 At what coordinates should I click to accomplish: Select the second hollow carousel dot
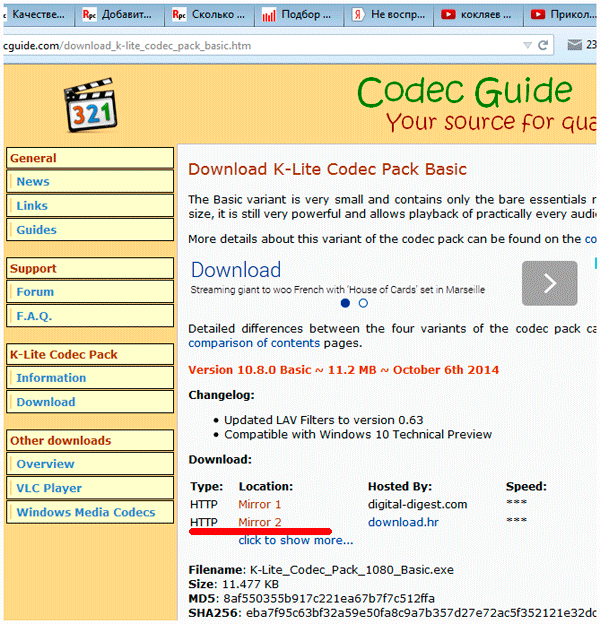(x=363, y=303)
